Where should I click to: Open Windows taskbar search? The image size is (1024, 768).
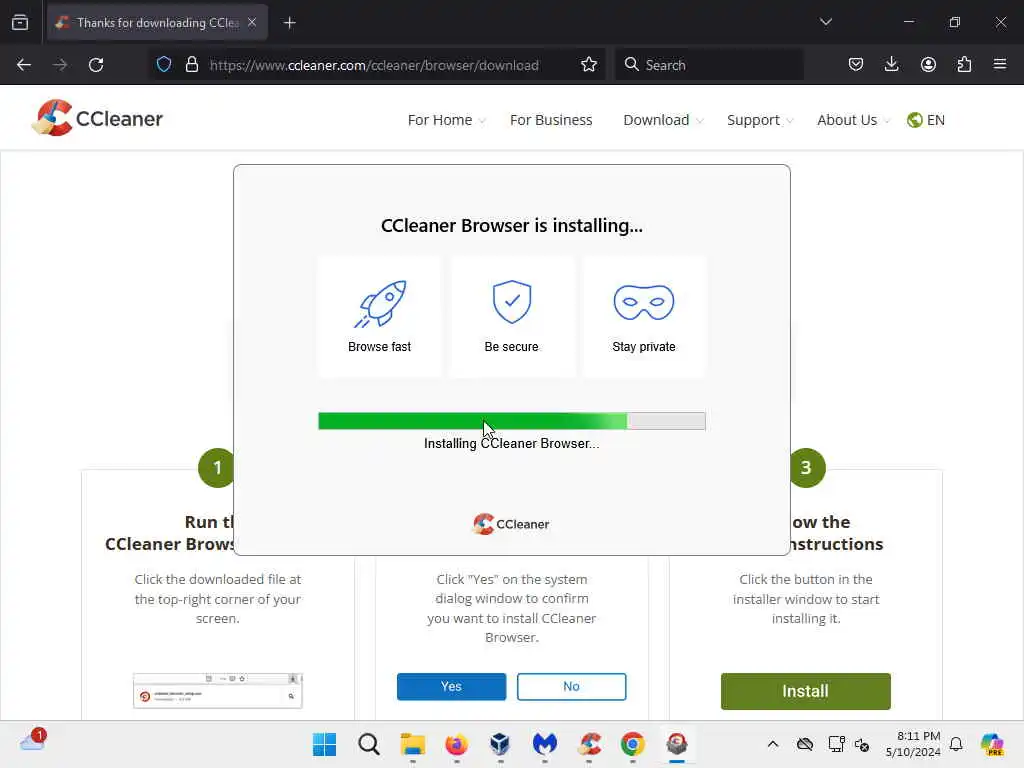point(368,744)
